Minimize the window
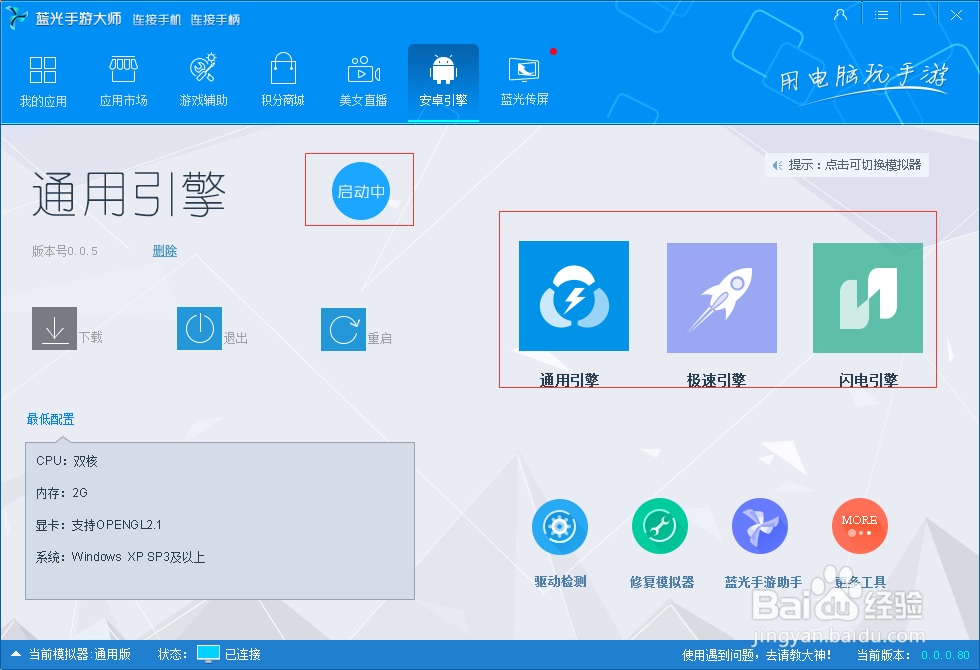This screenshot has height=670, width=980. 919,15
